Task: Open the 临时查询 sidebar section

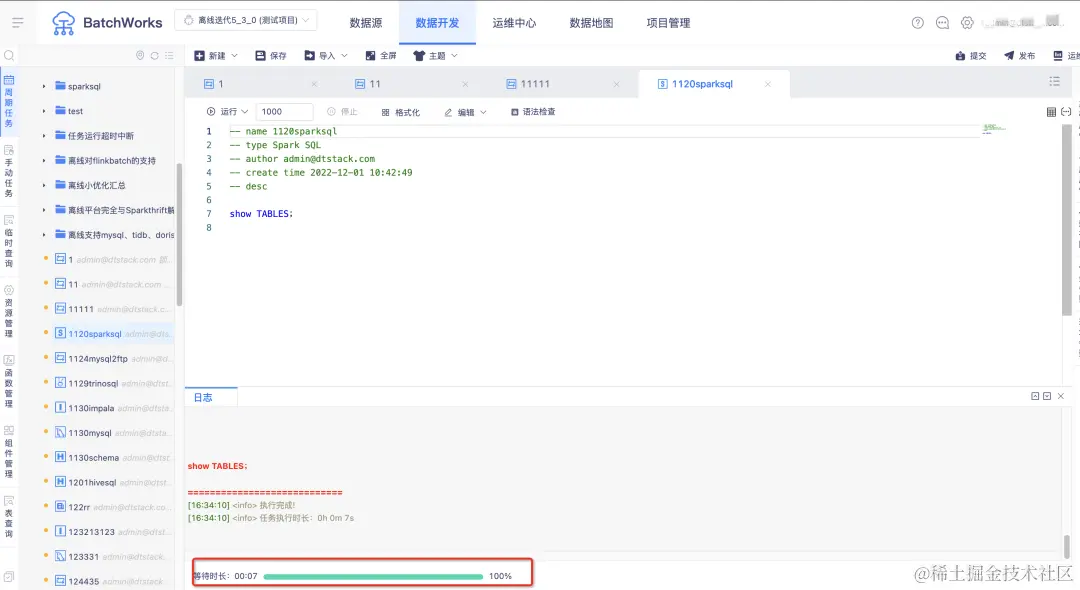Action: click(x=9, y=242)
